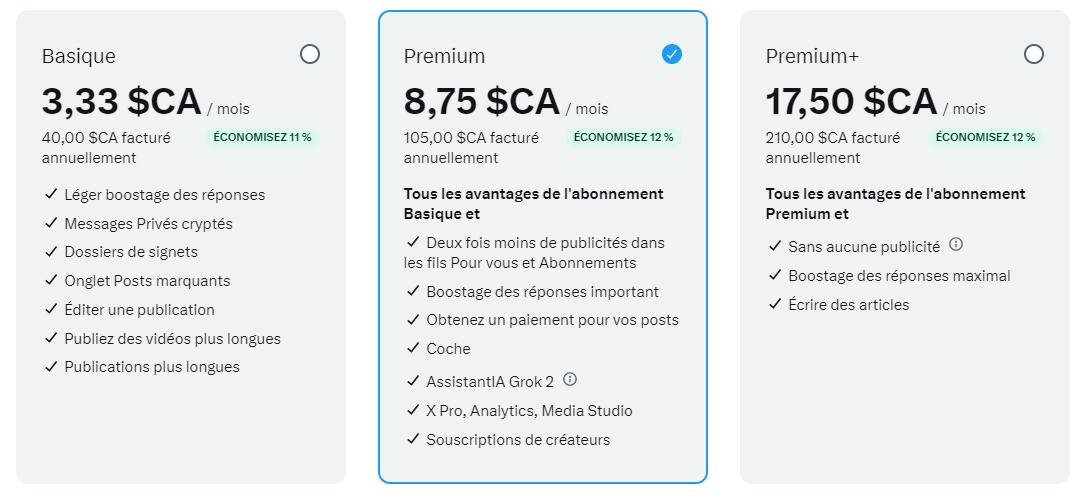Screen dimensions: 1083x497
Task: Select the Premium plan radio button
Action: point(672,54)
